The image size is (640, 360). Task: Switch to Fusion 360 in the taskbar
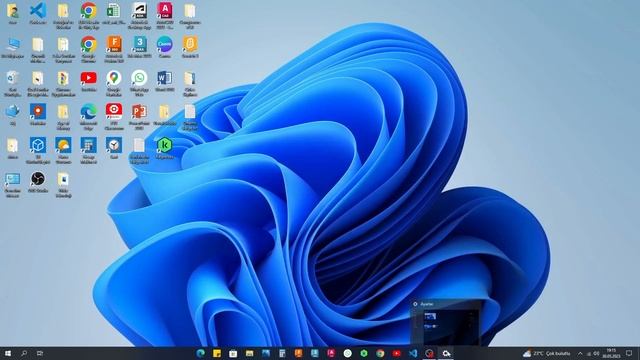[298, 353]
